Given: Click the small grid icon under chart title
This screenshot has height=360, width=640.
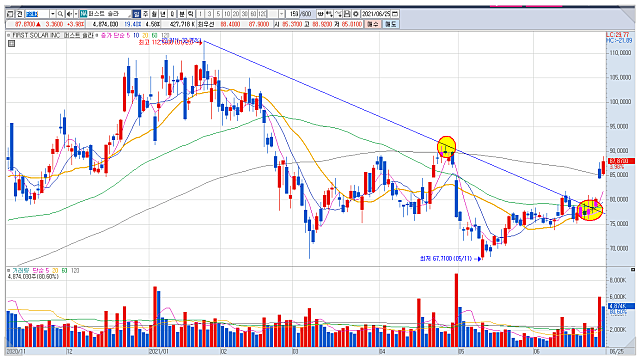Looking at the screenshot, I should (11, 43).
